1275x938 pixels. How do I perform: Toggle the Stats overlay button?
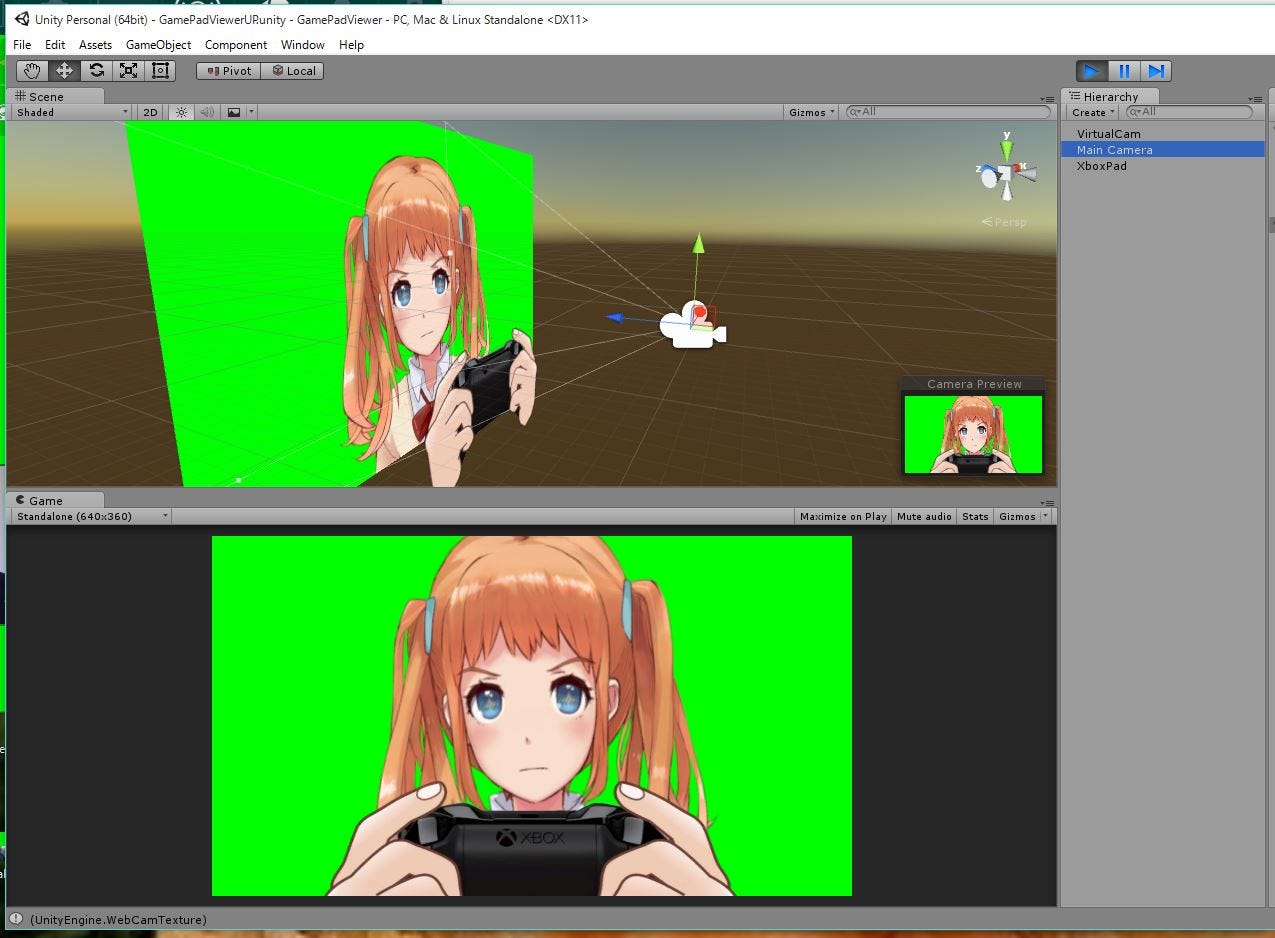[x=975, y=516]
